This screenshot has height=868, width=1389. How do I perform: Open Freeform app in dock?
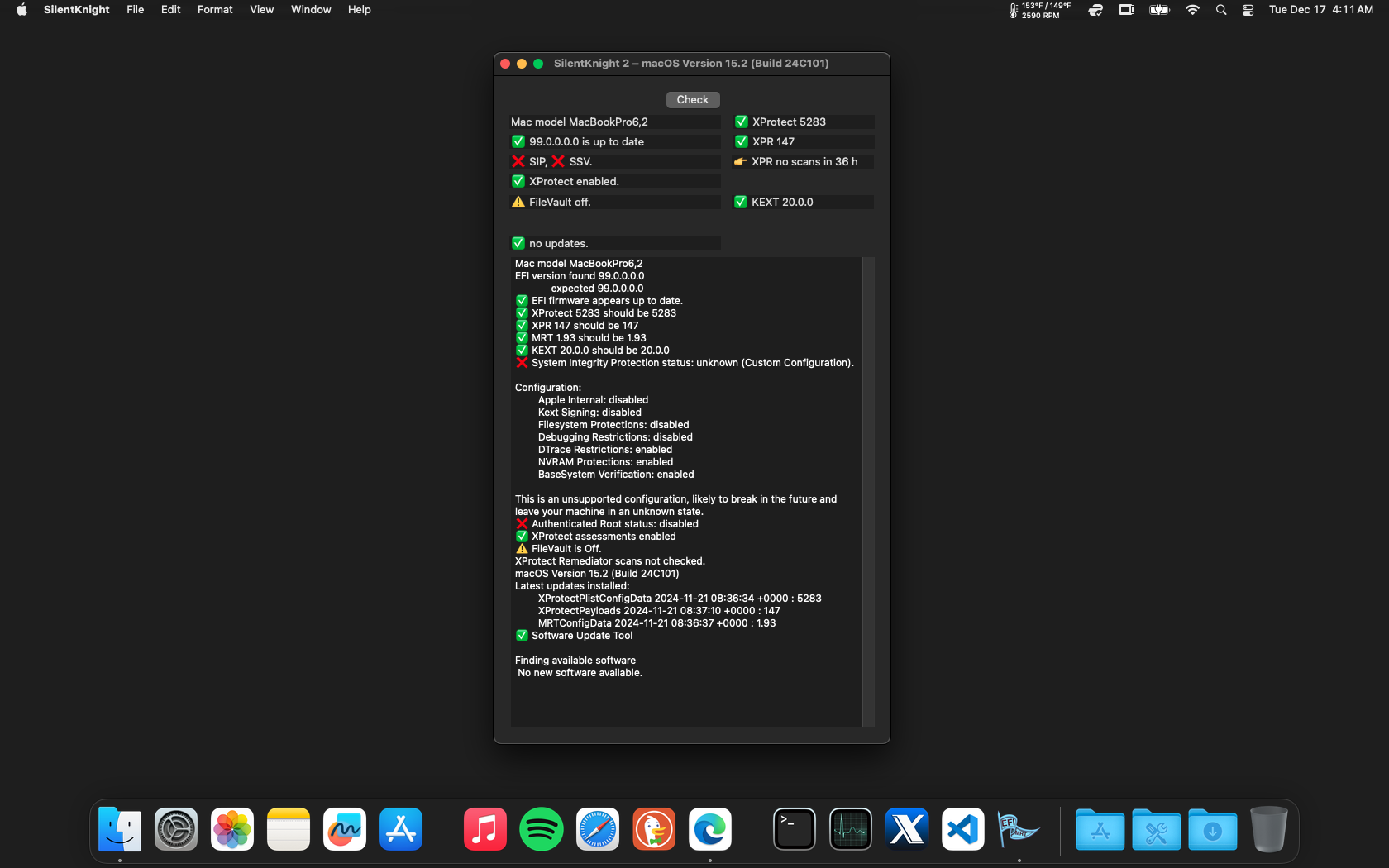coord(344,829)
